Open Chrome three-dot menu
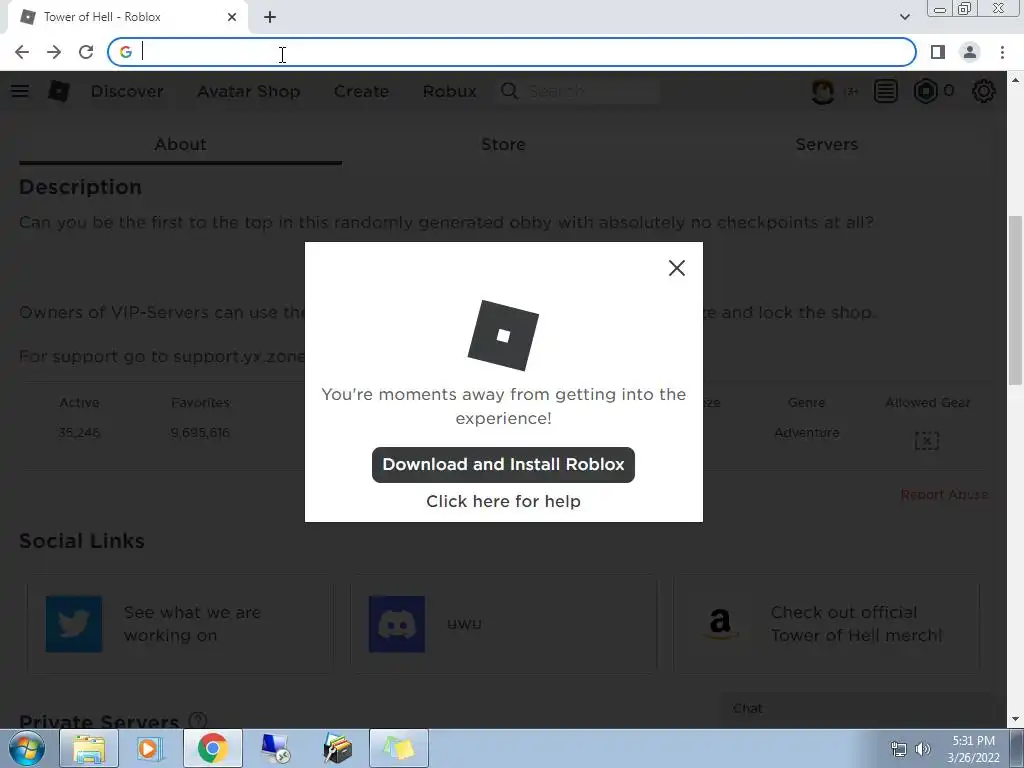 tap(1002, 52)
